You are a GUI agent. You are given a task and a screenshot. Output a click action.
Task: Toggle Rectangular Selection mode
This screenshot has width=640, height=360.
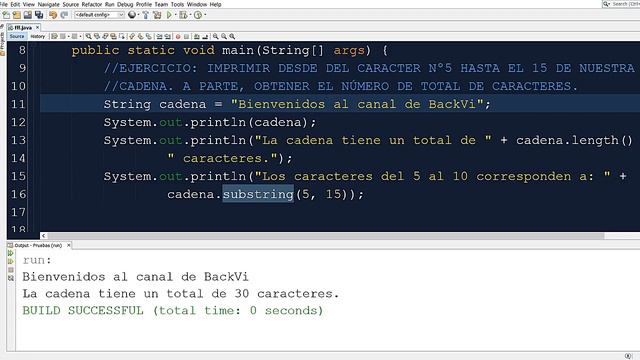[x=122, y=36]
